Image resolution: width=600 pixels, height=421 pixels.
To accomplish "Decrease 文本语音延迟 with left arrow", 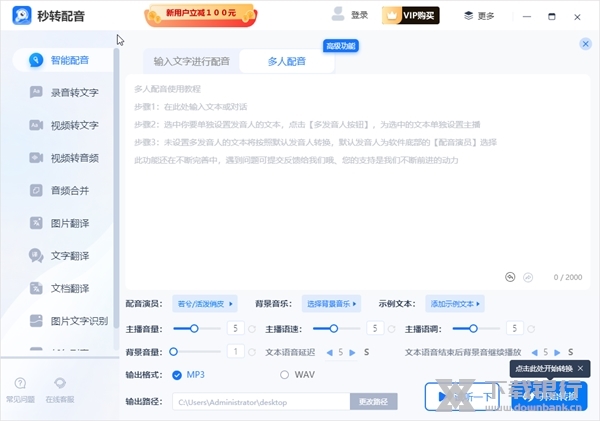I will 329,352.
